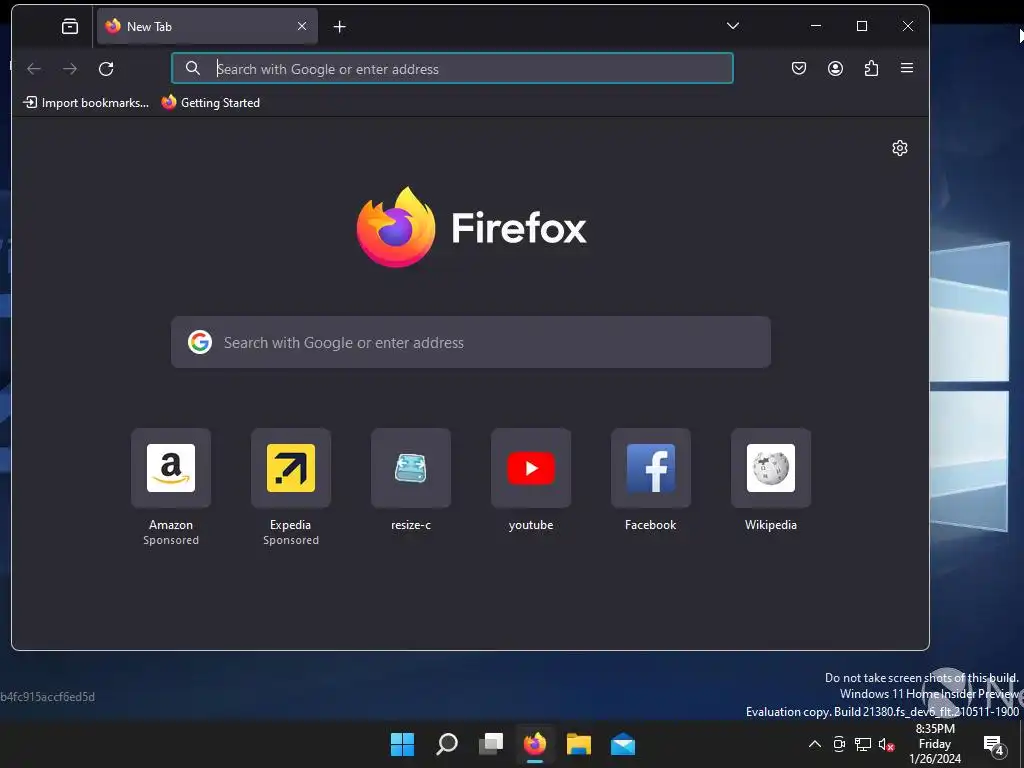This screenshot has width=1024, height=768.
Task: Click the Google logo in search box
Action: tap(200, 342)
